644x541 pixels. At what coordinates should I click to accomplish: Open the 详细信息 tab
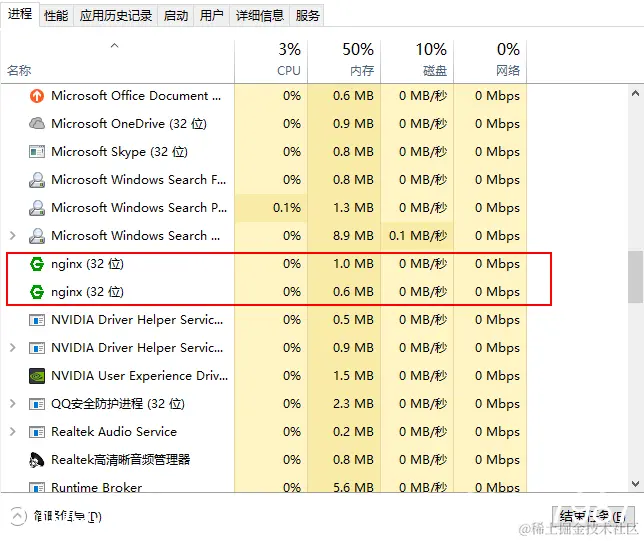pos(260,16)
